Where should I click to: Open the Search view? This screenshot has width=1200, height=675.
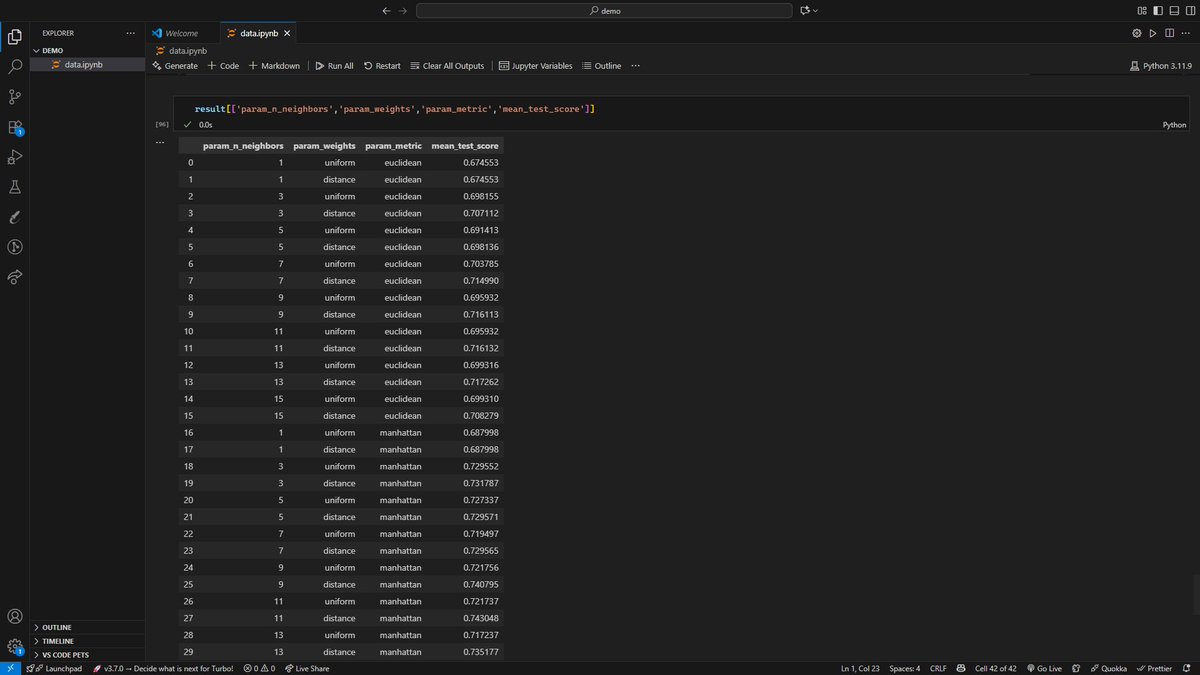point(15,67)
